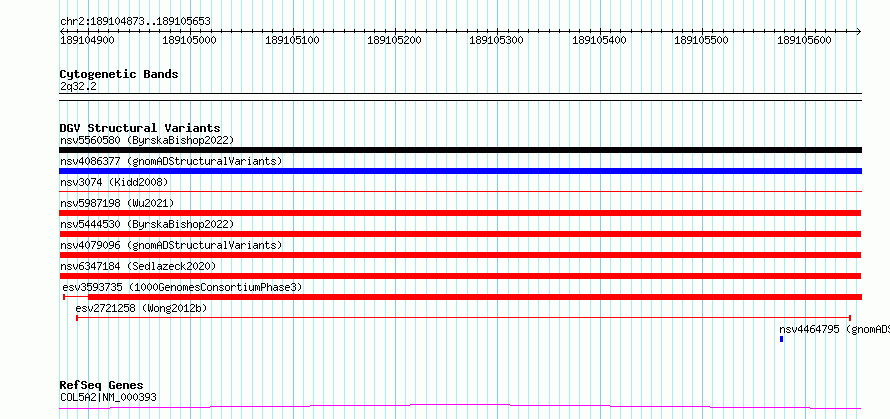Select the thin esv2721258 variant line
Viewport: 890px width, 419px height.
[x=463, y=318]
